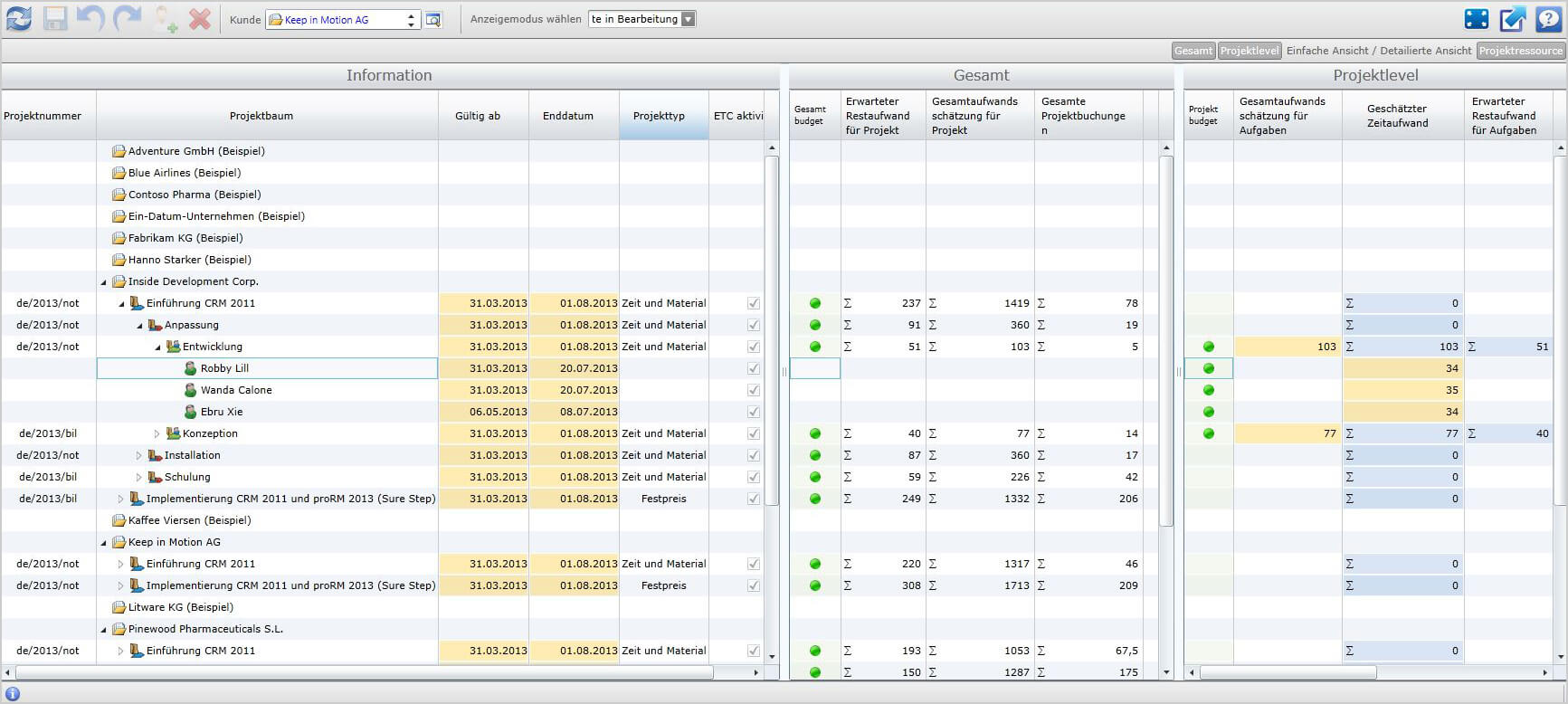This screenshot has height=704, width=1568.
Task: Sort by the Projektnummer column header
Action: 48,115
